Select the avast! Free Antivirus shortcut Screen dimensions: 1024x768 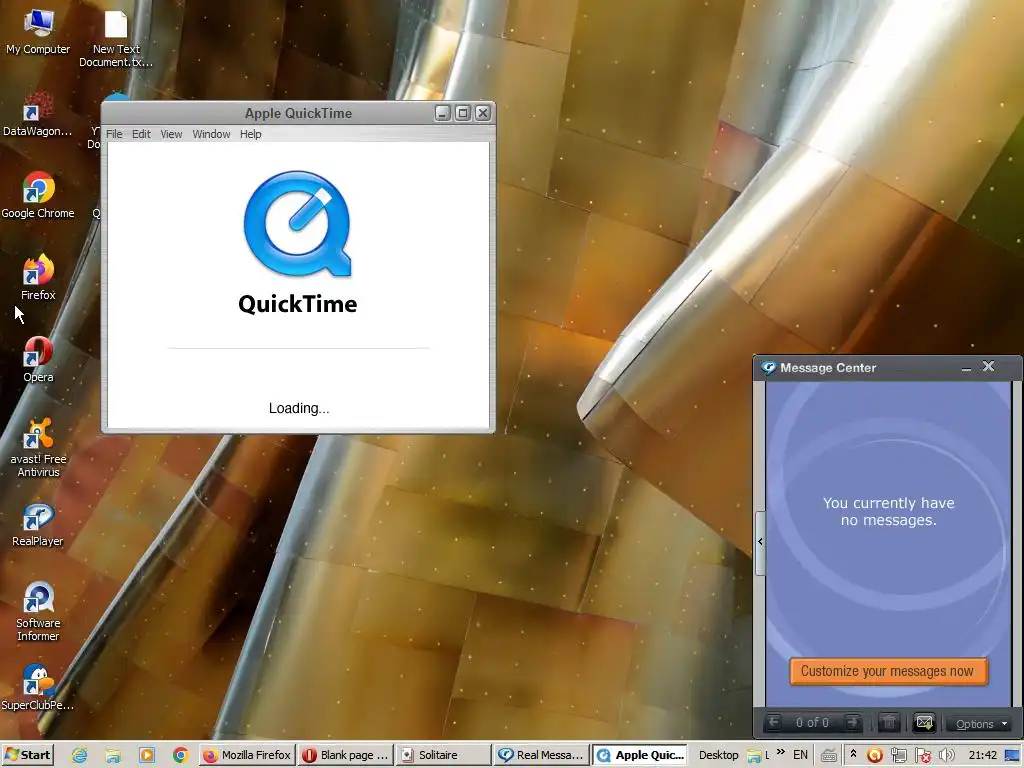pyautogui.click(x=38, y=448)
